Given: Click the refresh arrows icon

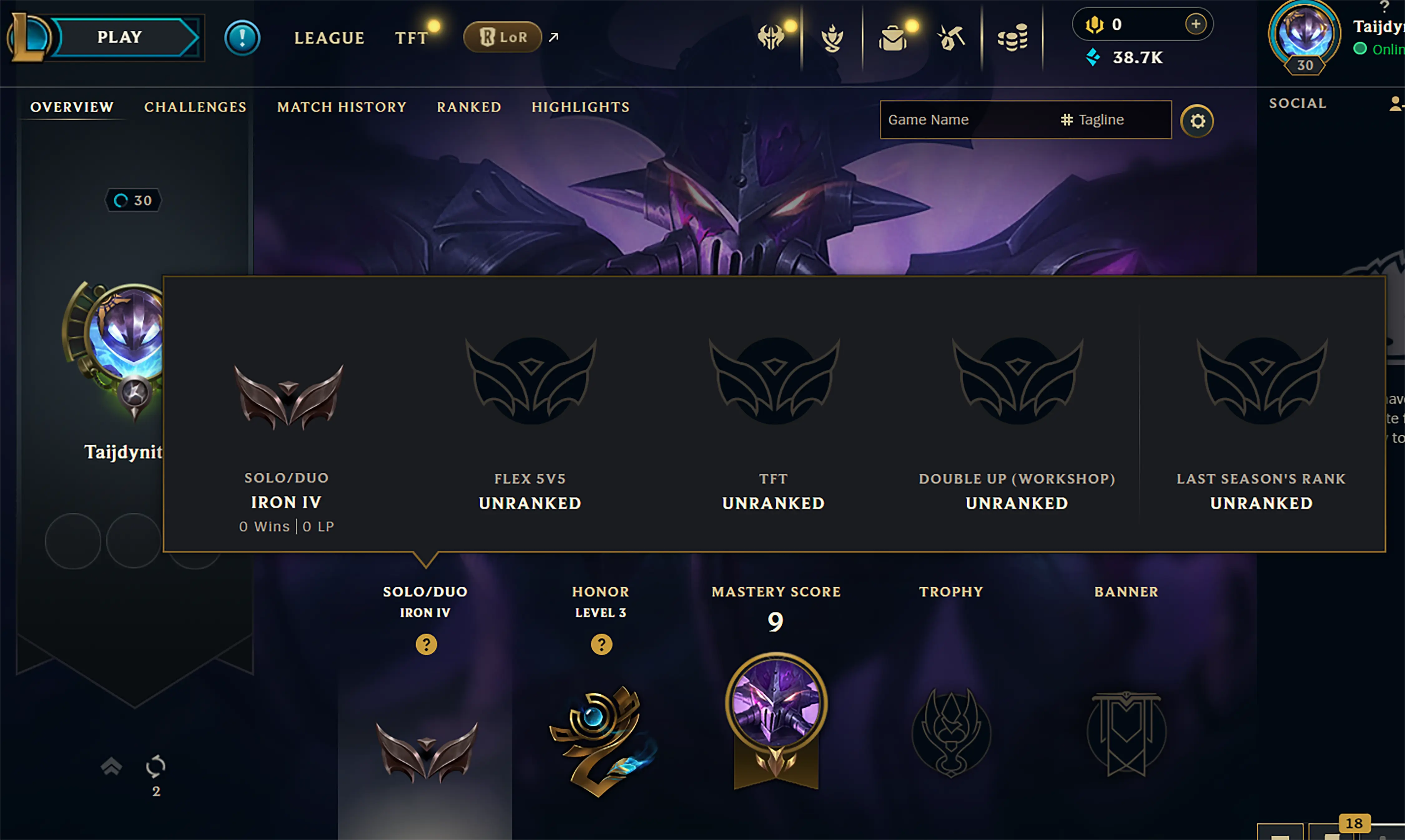Looking at the screenshot, I should pyautogui.click(x=156, y=766).
